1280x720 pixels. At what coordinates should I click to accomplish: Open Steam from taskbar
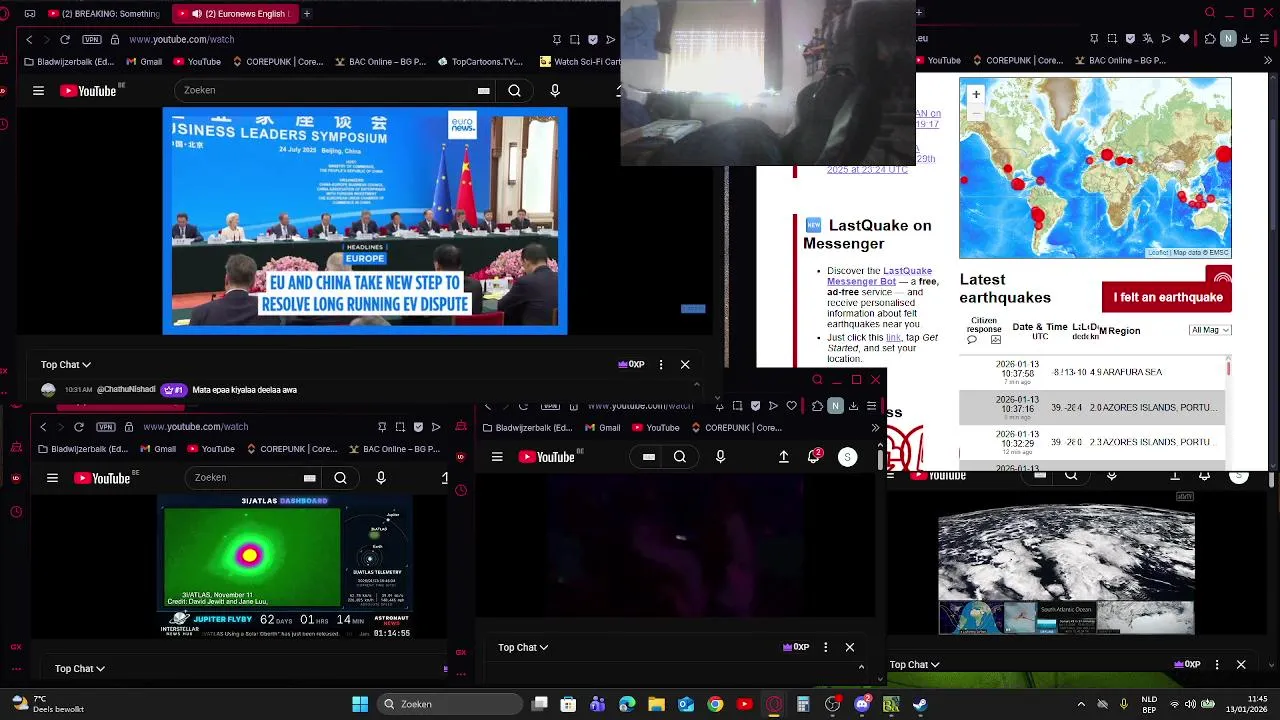coord(920,704)
